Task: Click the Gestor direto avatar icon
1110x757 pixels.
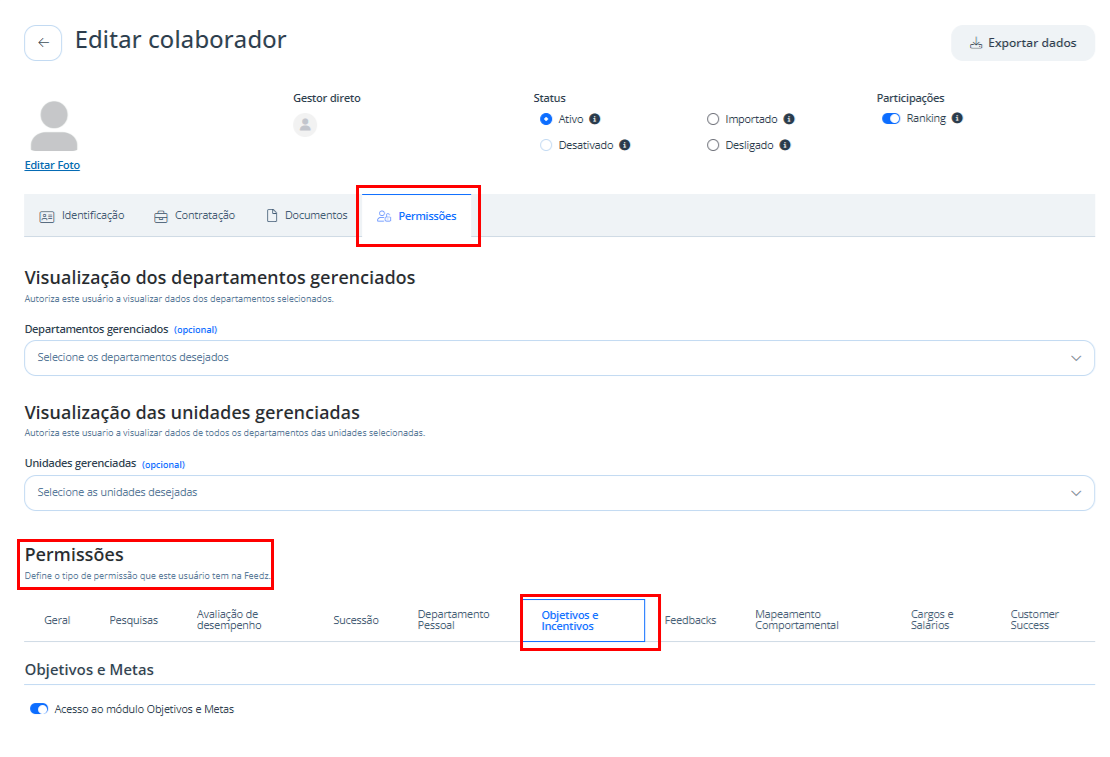Action: pyautogui.click(x=305, y=125)
